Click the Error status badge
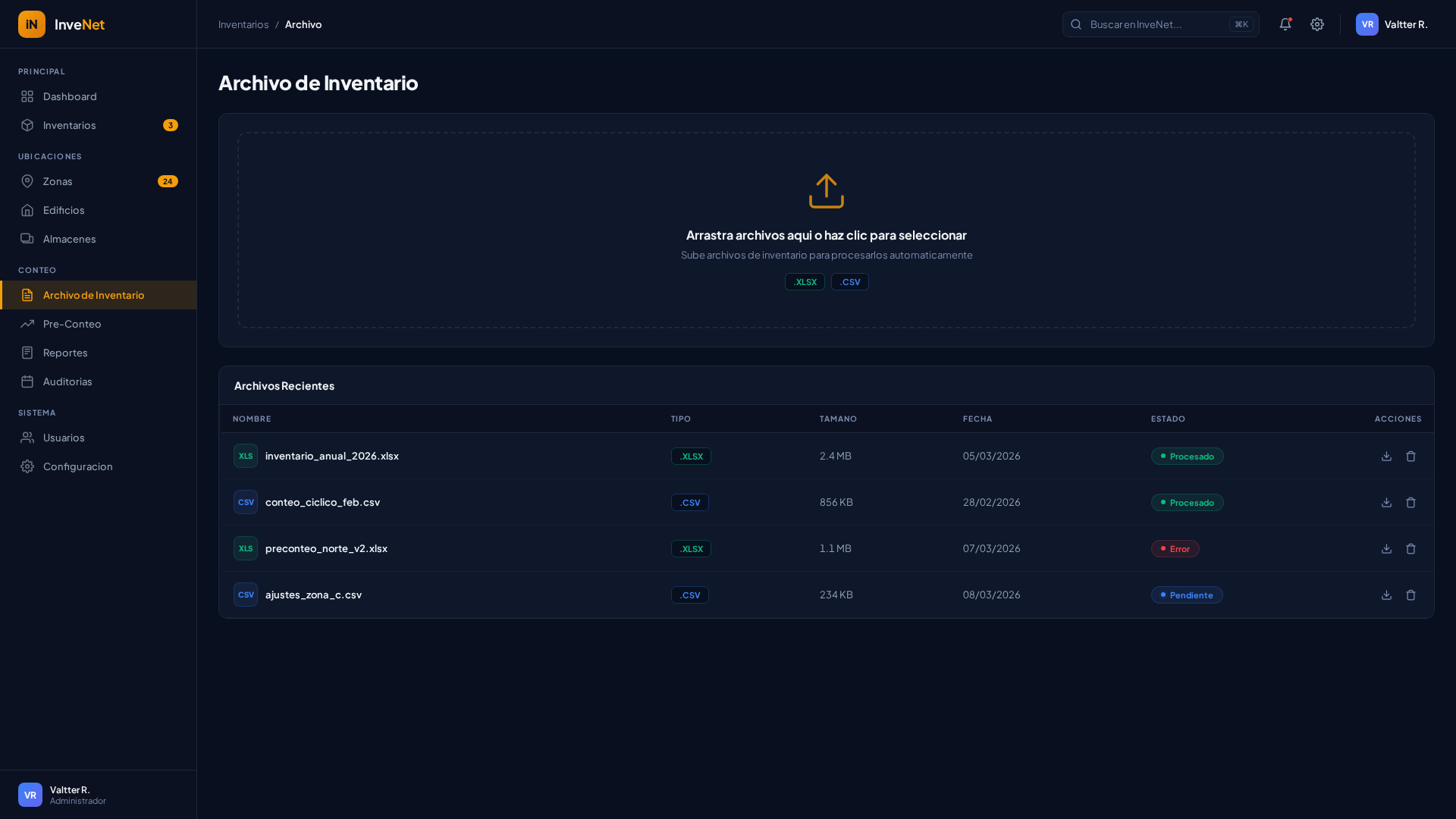 (1175, 548)
